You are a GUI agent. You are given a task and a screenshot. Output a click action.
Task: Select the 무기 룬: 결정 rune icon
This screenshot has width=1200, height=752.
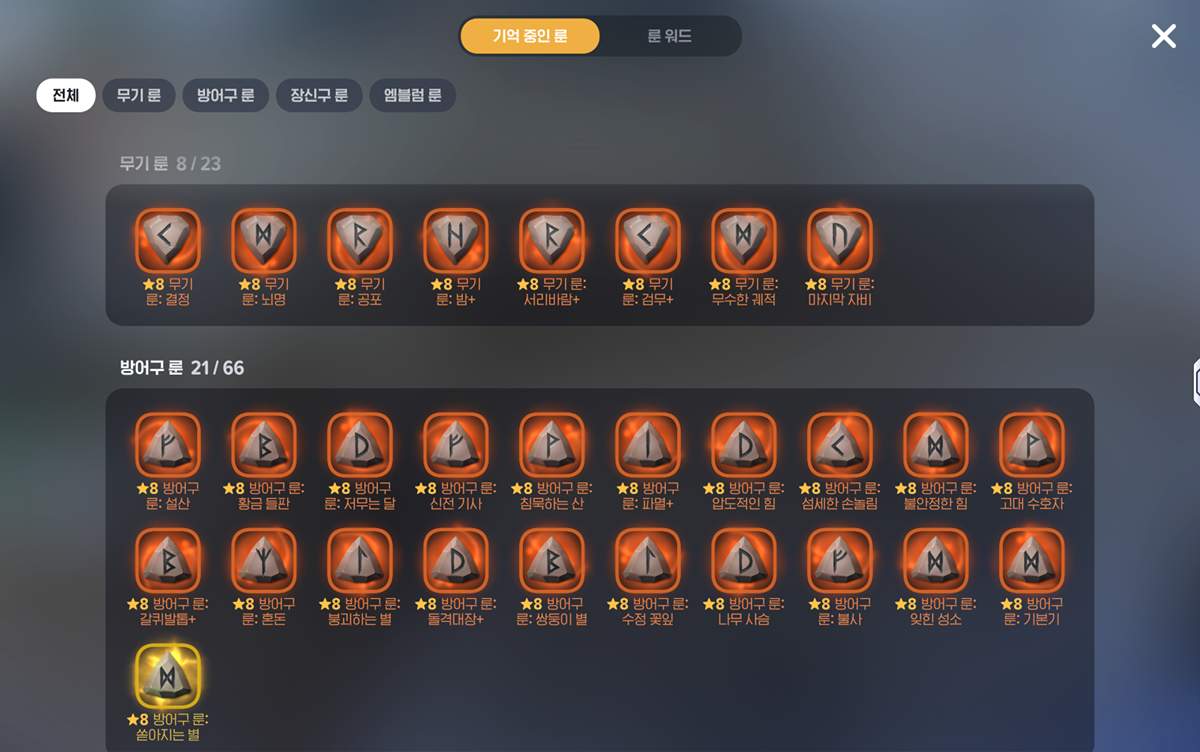pyautogui.click(x=168, y=240)
